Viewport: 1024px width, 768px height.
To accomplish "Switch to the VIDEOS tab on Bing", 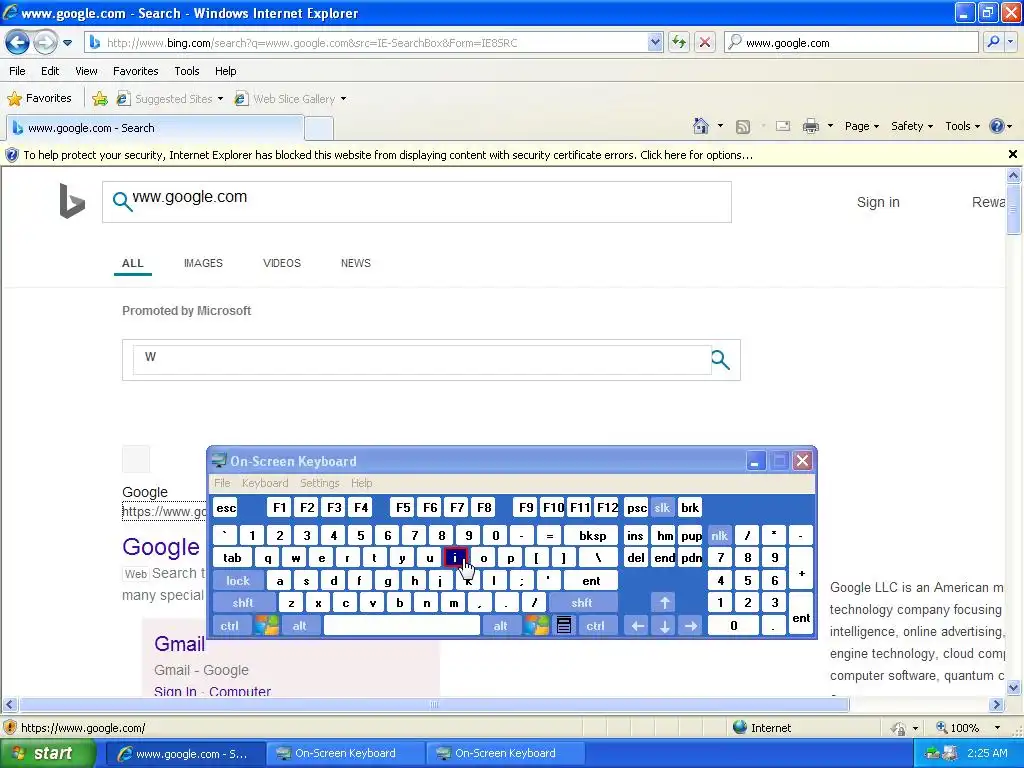I will click(281, 263).
